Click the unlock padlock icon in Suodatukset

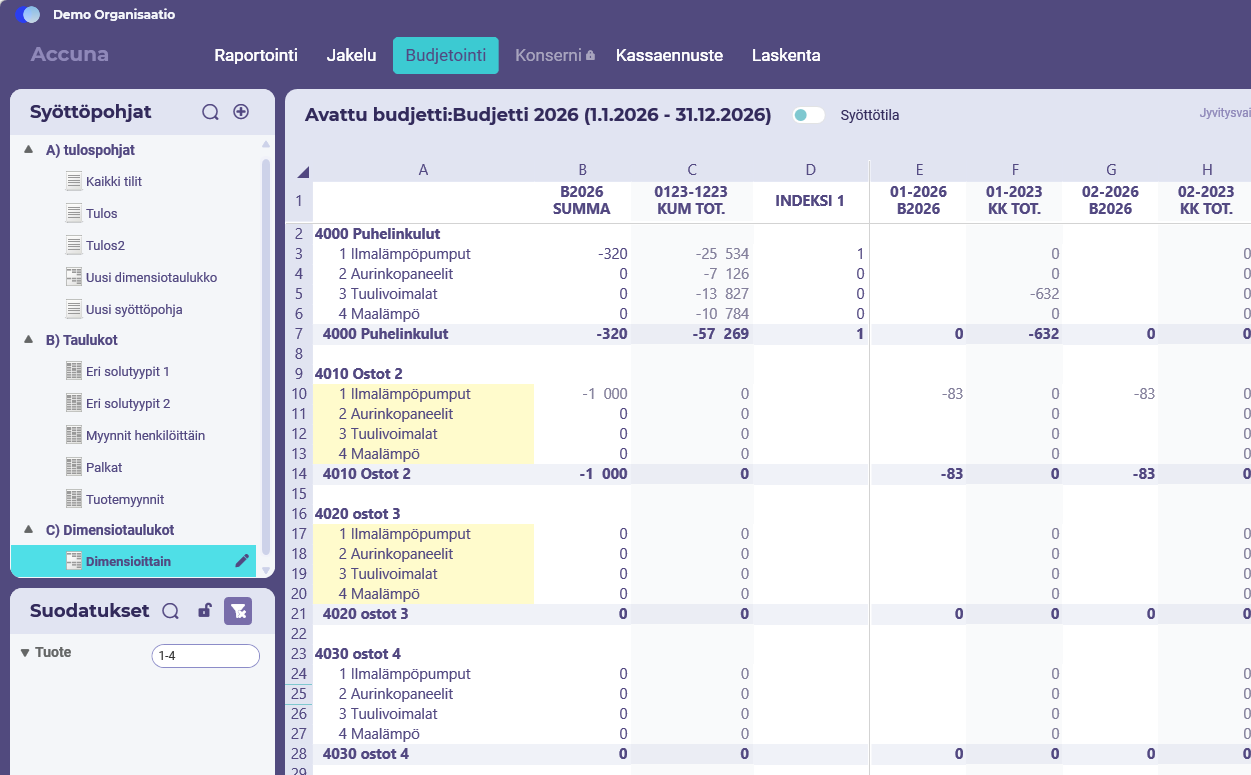coord(204,611)
